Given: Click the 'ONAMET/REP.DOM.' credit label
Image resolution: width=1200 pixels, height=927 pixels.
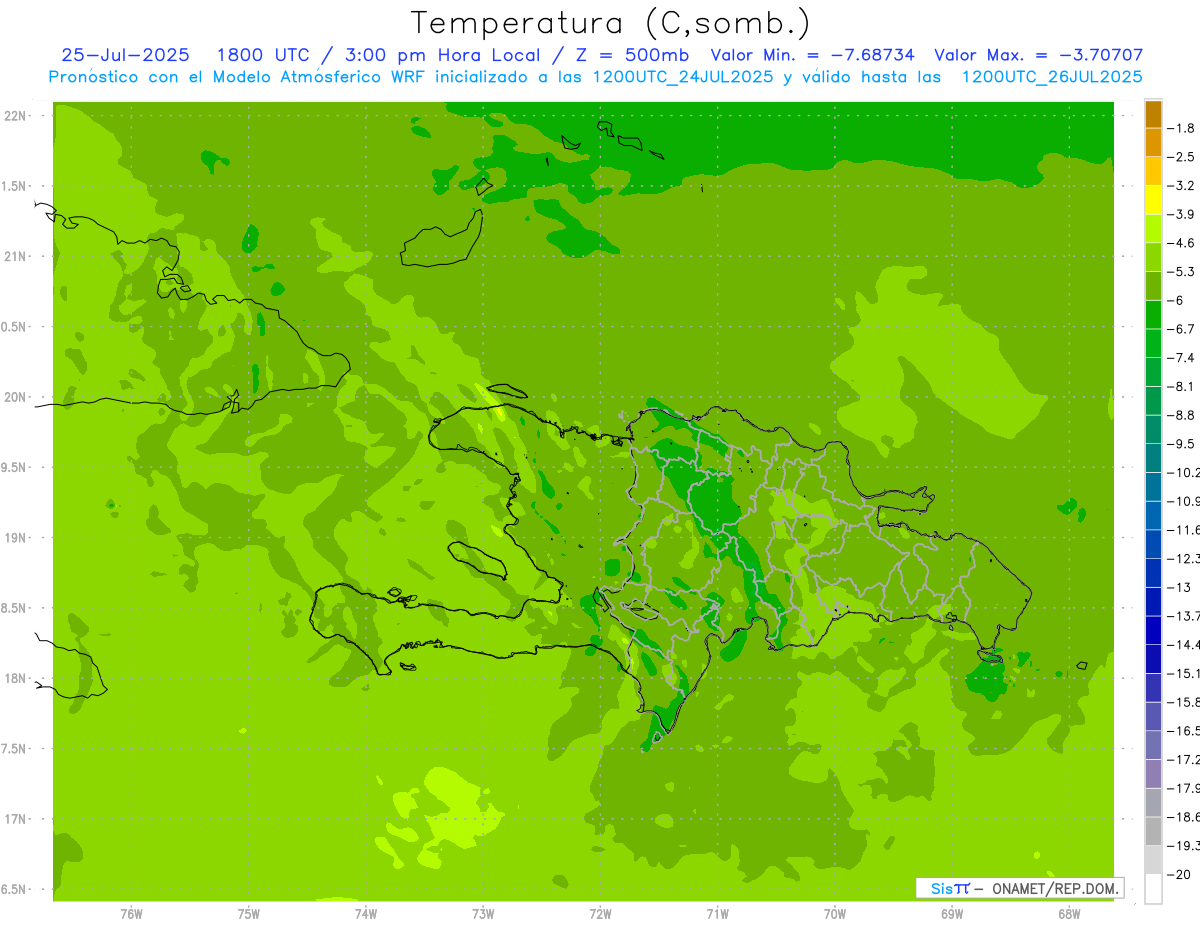Looking at the screenshot, I should point(1054,888).
